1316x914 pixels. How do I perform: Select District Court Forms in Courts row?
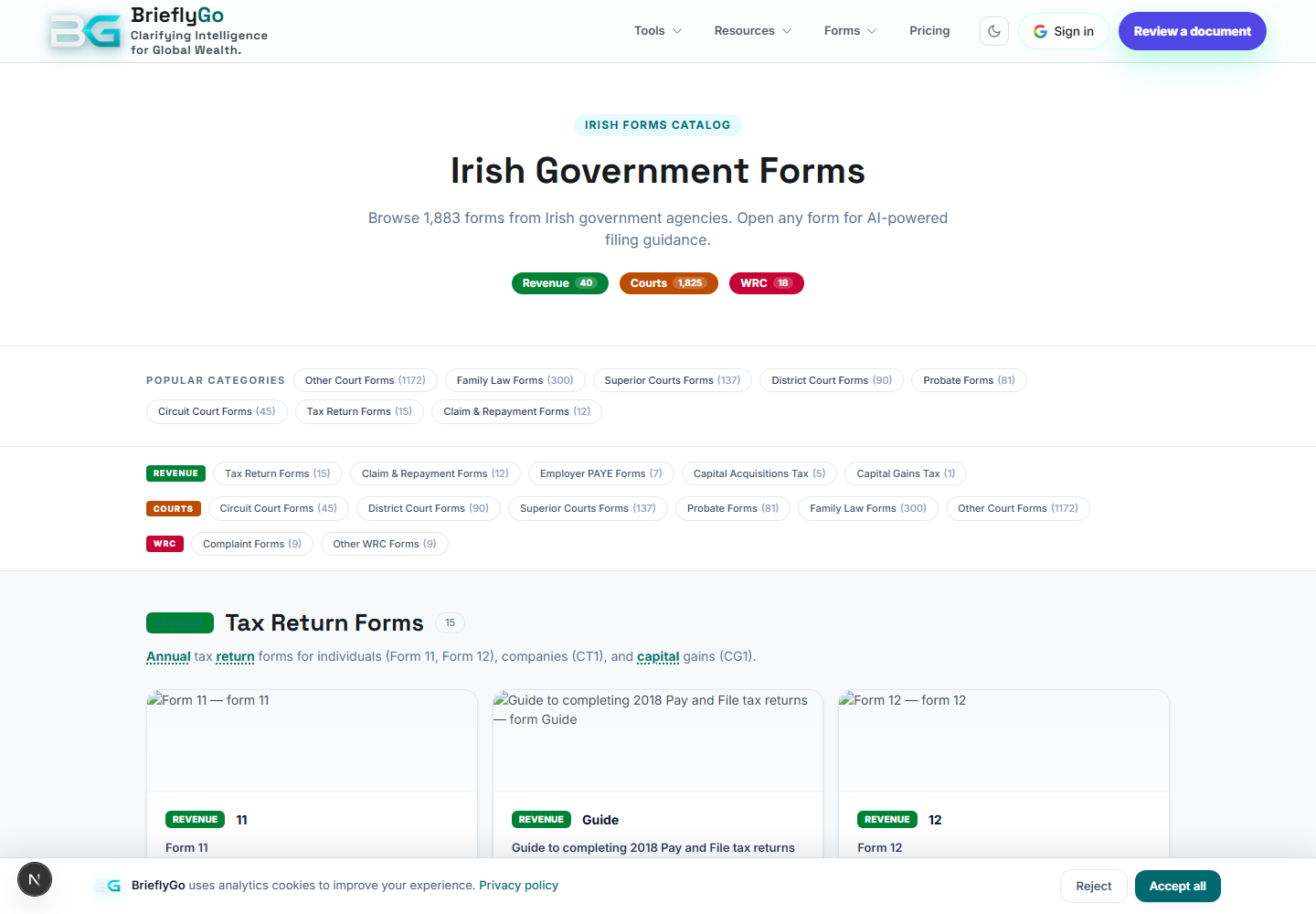click(429, 508)
